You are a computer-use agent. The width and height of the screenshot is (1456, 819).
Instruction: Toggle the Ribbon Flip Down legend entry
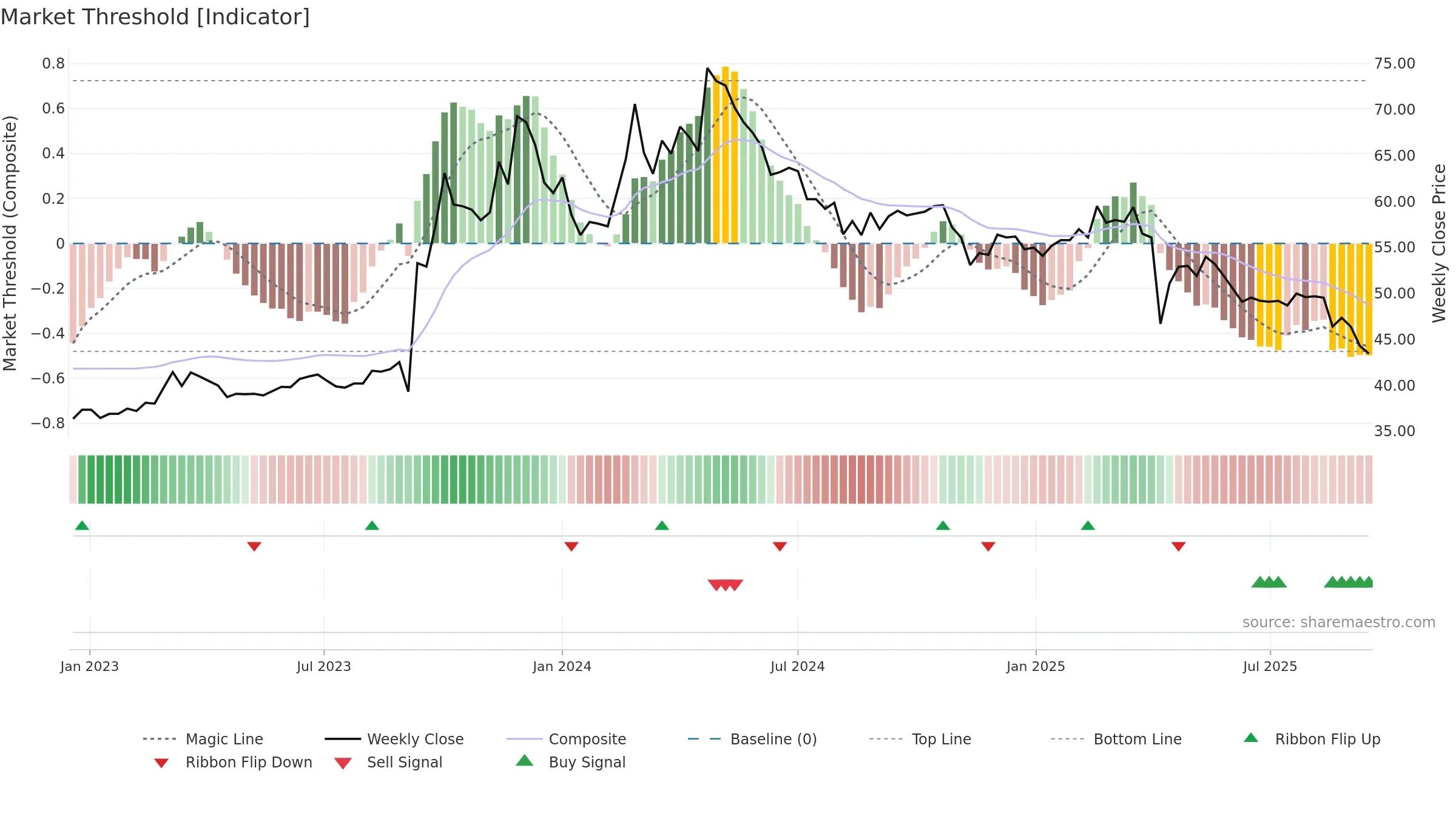tap(233, 762)
